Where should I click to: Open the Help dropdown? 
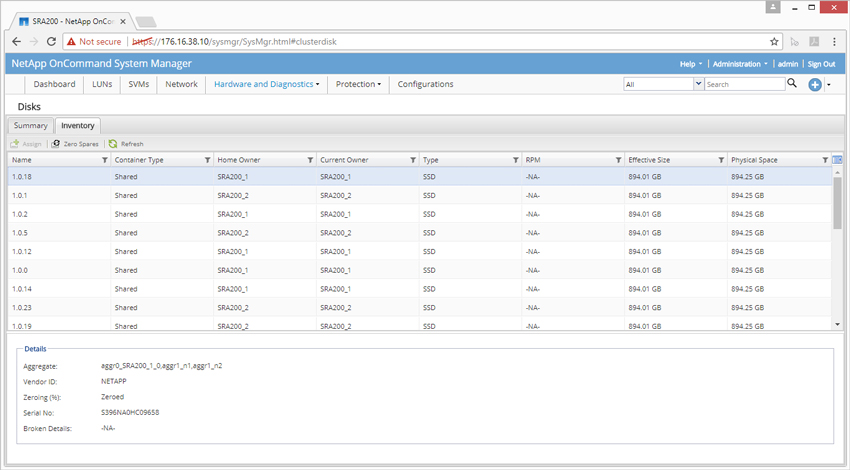pyautogui.click(x=691, y=64)
